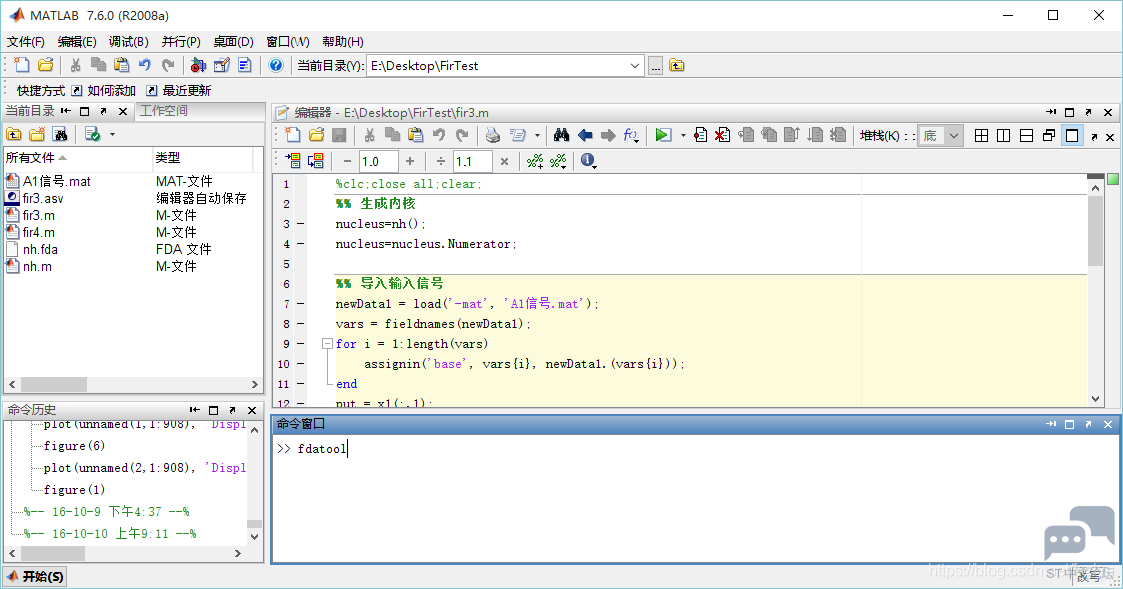Image resolution: width=1123 pixels, height=589 pixels.
Task: Create new folder in current directory panel
Action: [x=37, y=134]
